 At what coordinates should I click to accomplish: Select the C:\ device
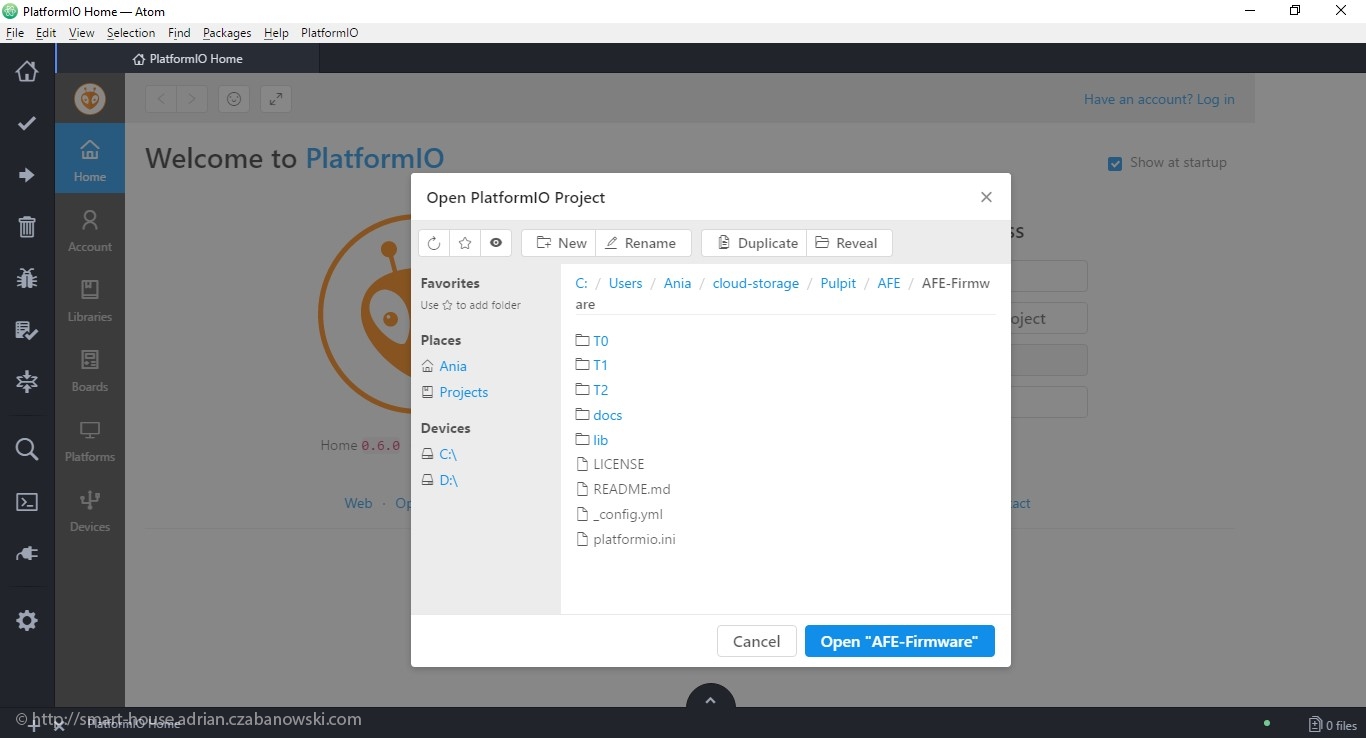tap(448, 454)
